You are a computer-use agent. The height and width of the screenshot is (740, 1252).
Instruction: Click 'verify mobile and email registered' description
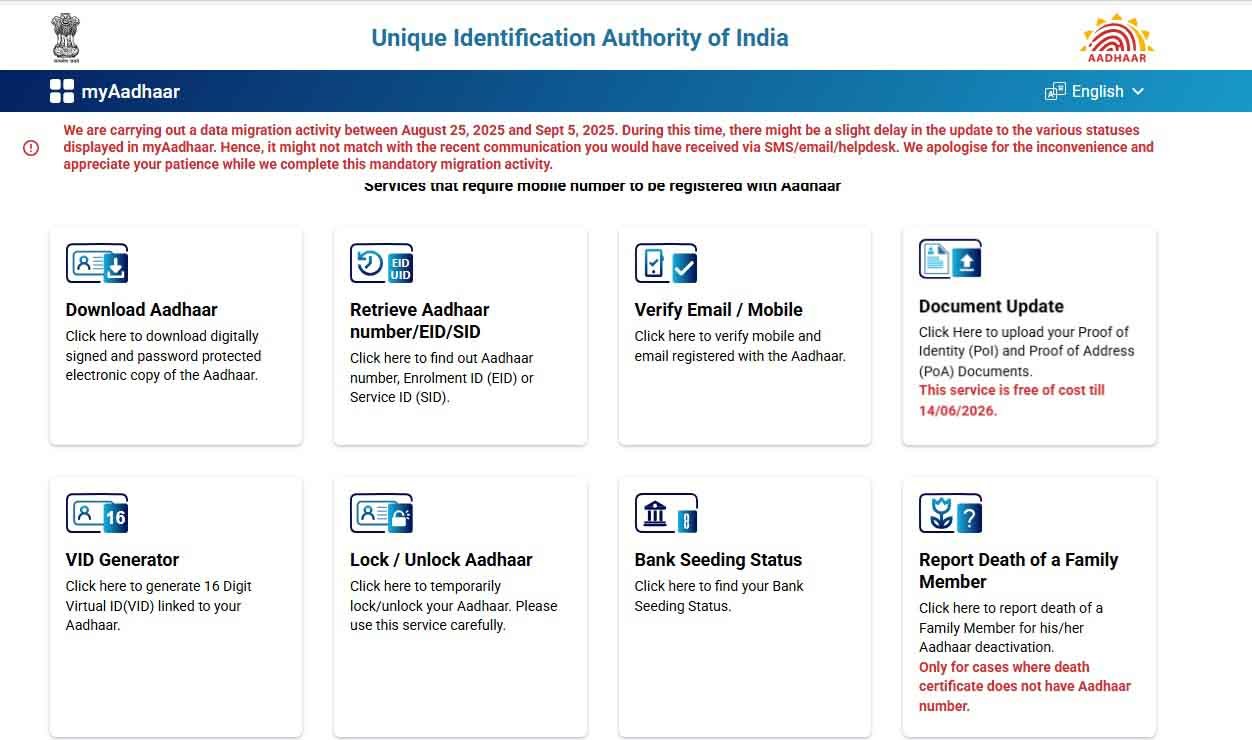tap(740, 346)
